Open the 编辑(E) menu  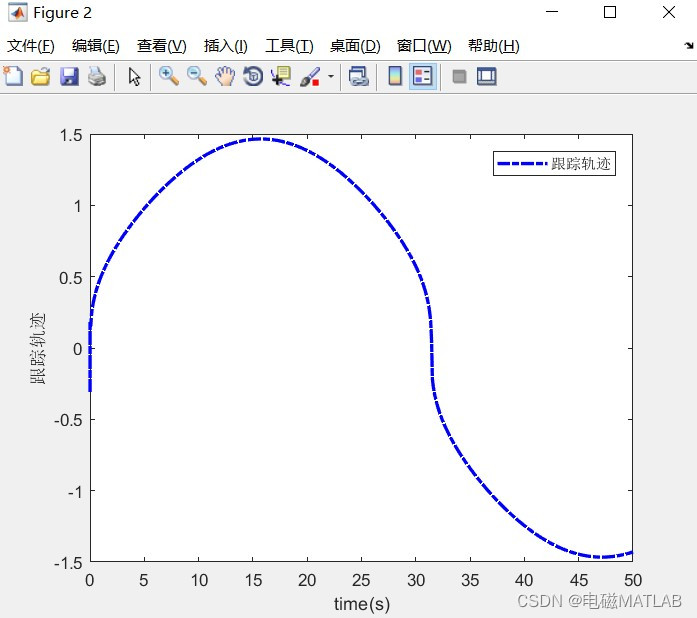coord(96,46)
